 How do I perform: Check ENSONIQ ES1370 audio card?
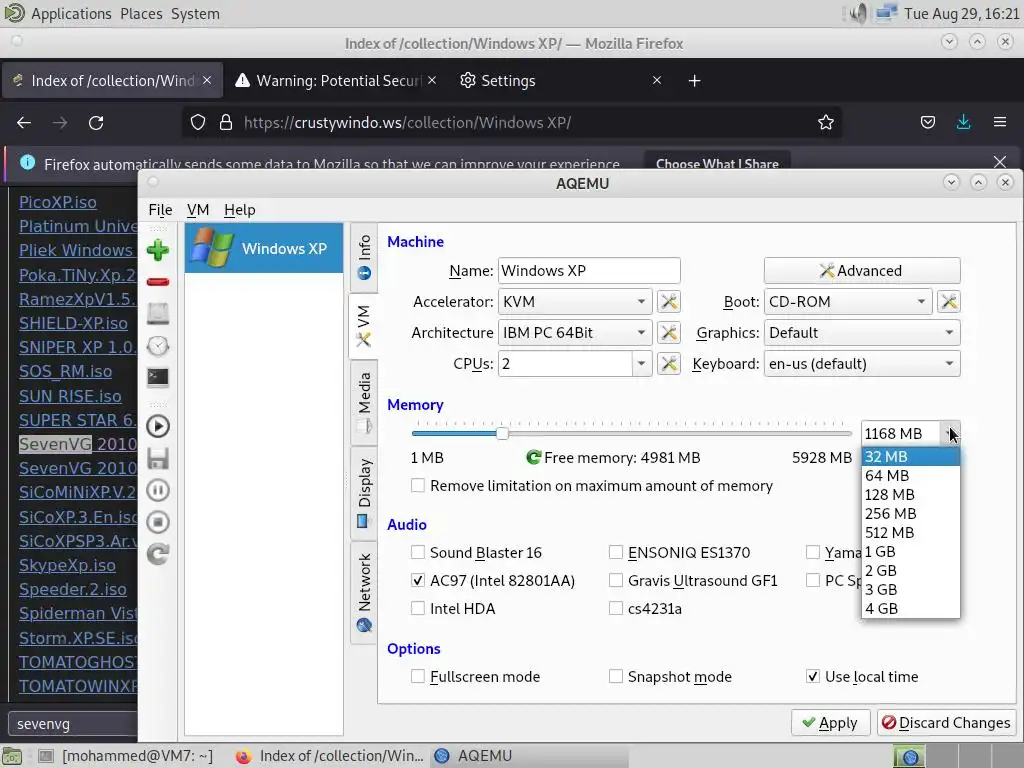(x=616, y=552)
